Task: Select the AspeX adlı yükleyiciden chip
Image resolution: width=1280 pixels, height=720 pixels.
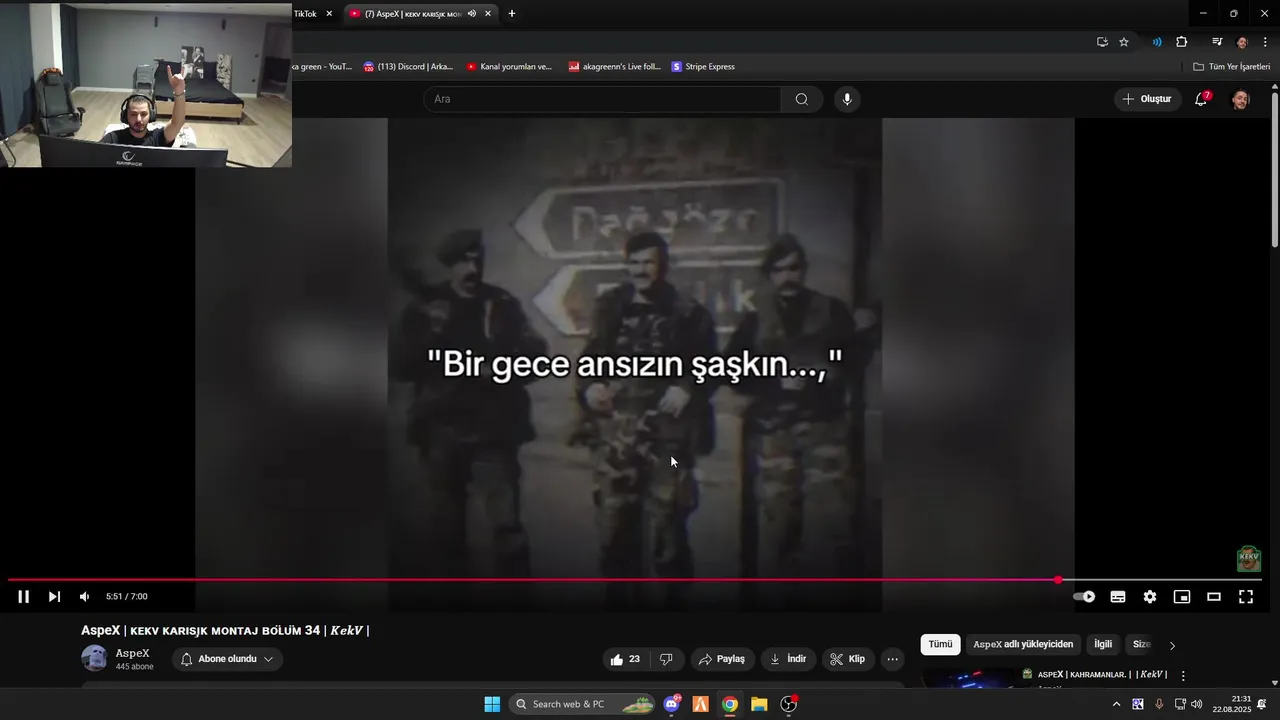Action: [x=1023, y=645]
